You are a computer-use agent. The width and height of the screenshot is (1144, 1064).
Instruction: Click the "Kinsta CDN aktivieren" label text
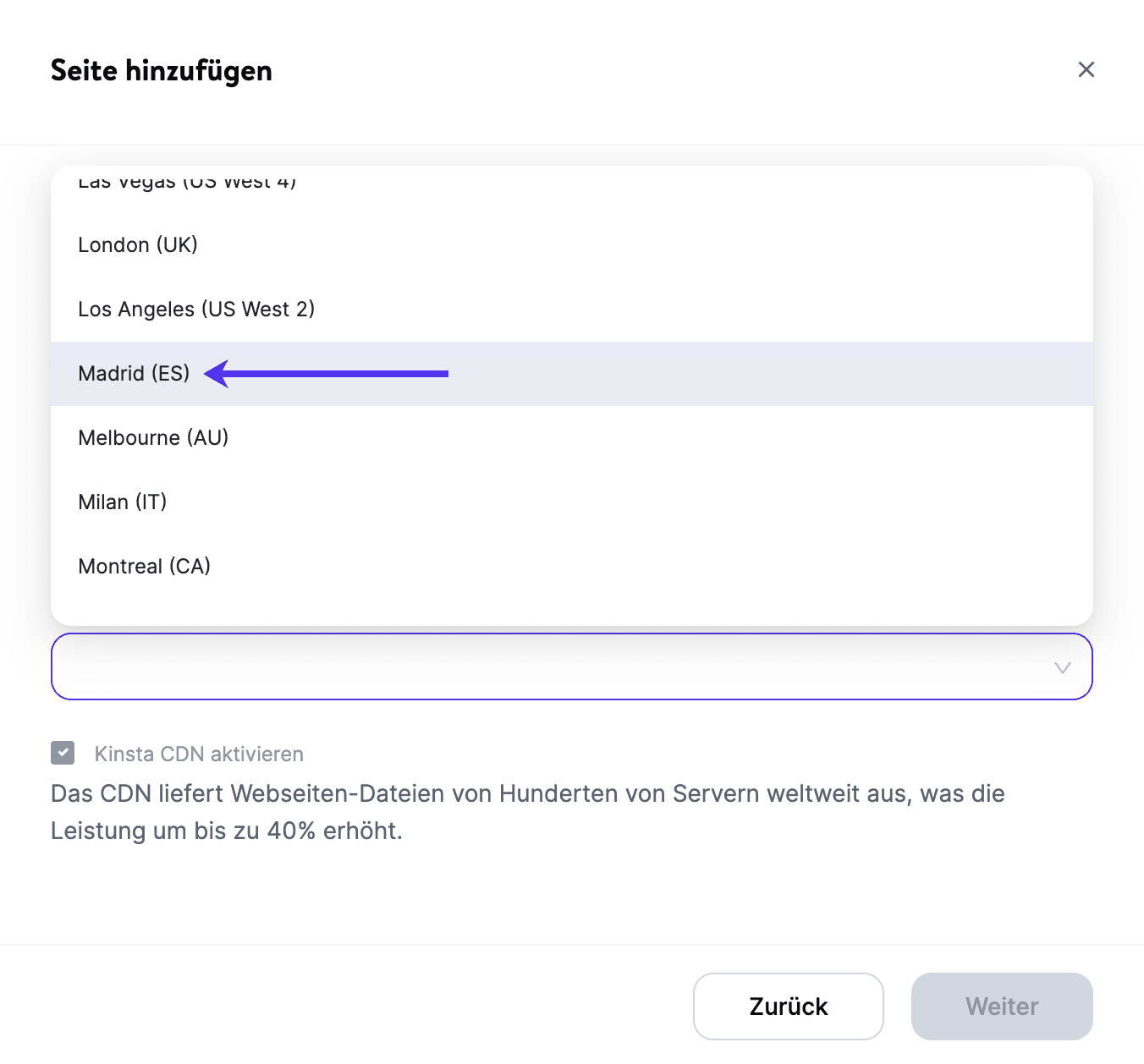pos(199,754)
